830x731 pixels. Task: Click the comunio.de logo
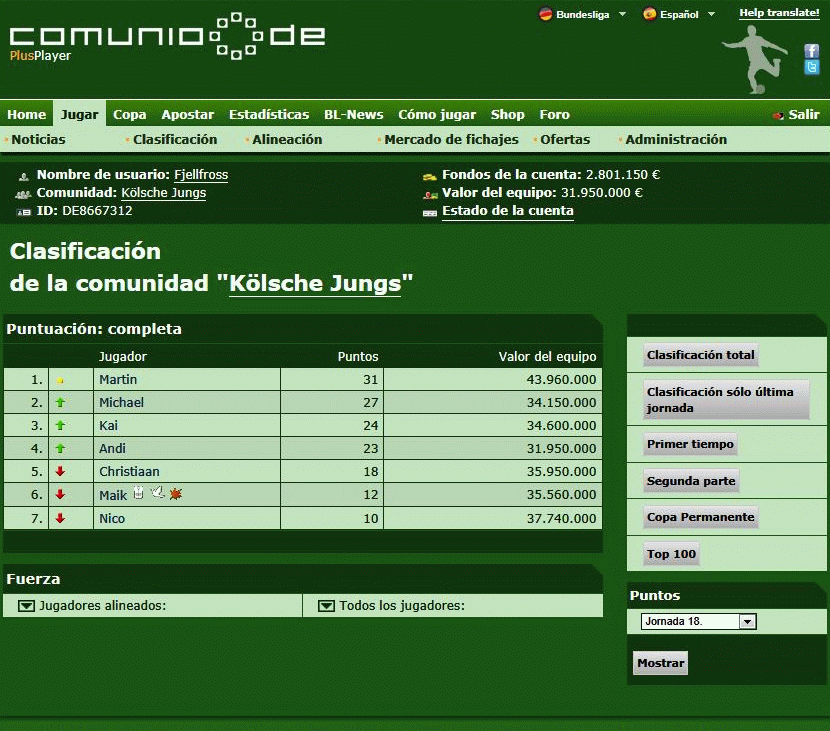click(167, 38)
